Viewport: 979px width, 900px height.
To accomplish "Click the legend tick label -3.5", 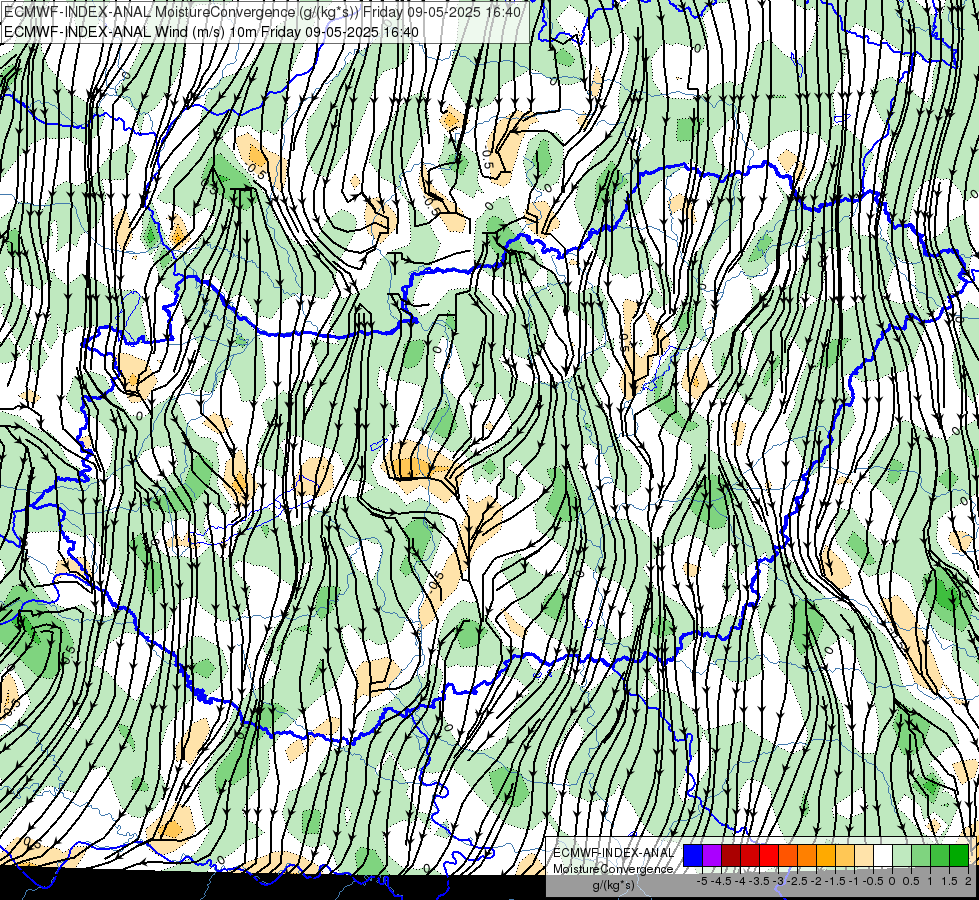I will tap(761, 881).
